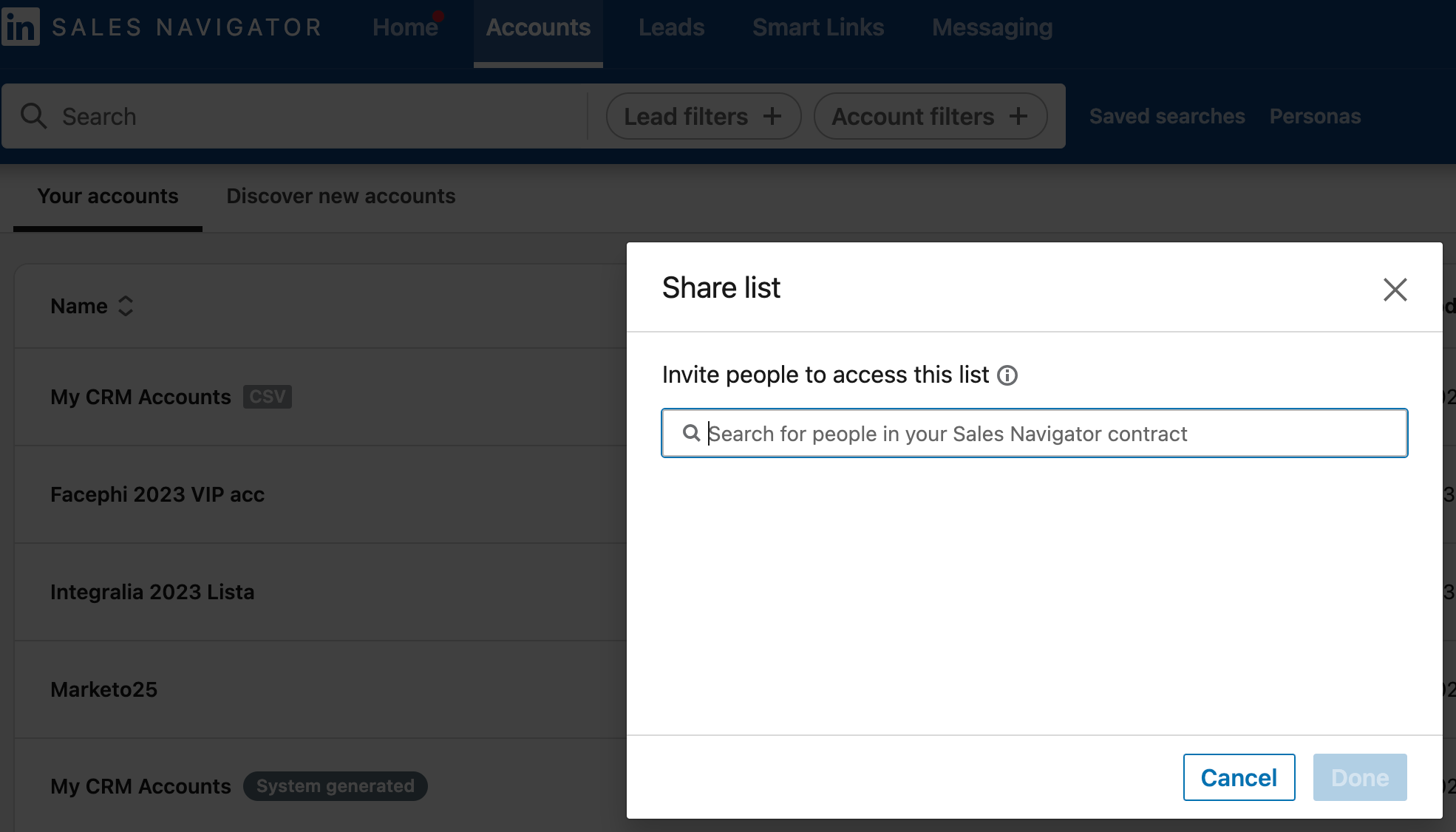Click the Cancel button

1239,777
